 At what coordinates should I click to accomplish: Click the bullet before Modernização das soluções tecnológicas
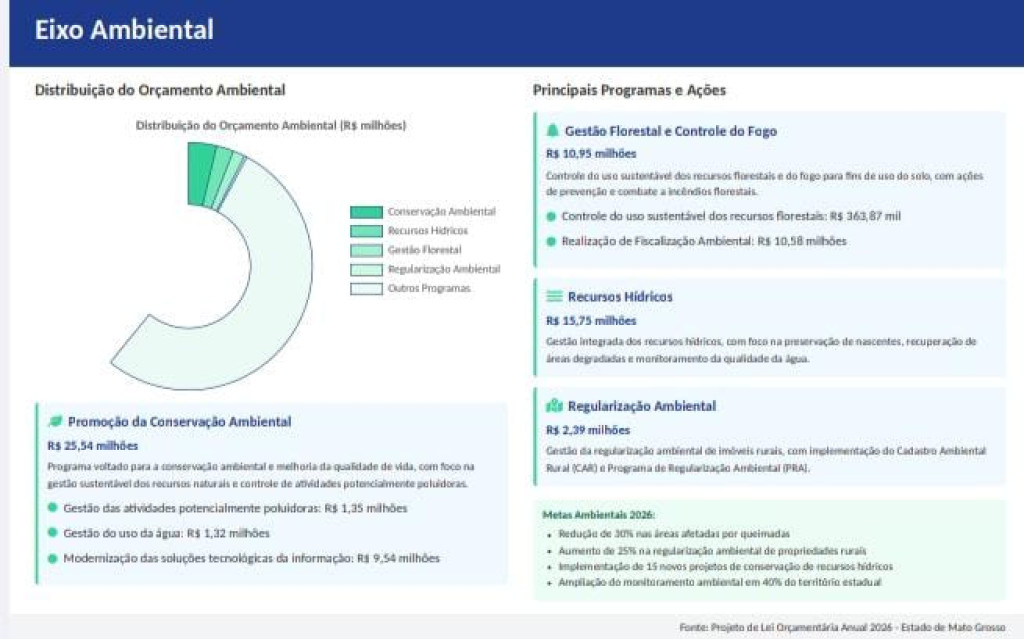click(53, 558)
